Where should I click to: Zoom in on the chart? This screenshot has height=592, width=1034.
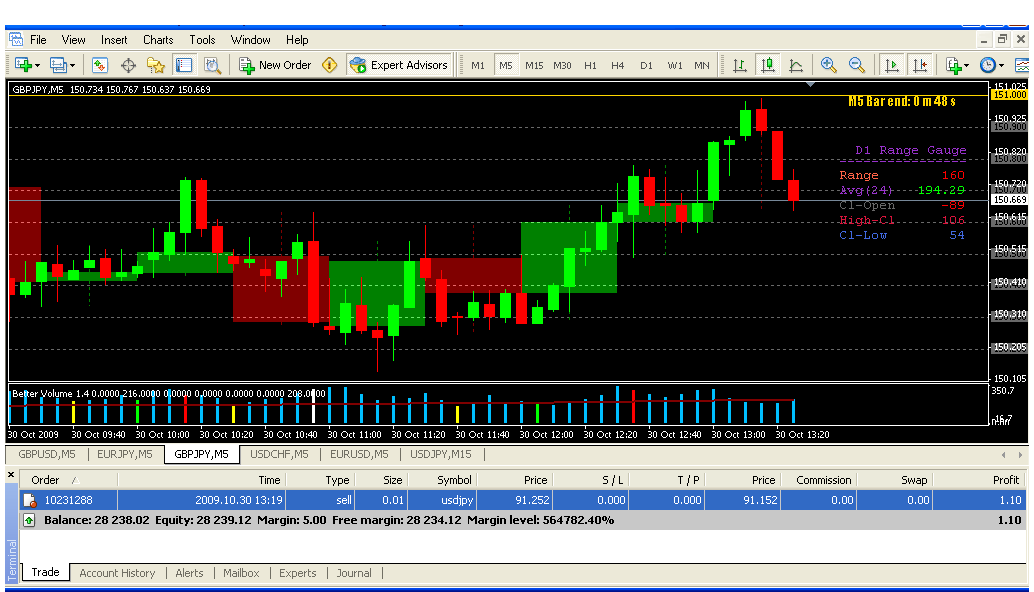click(x=829, y=65)
